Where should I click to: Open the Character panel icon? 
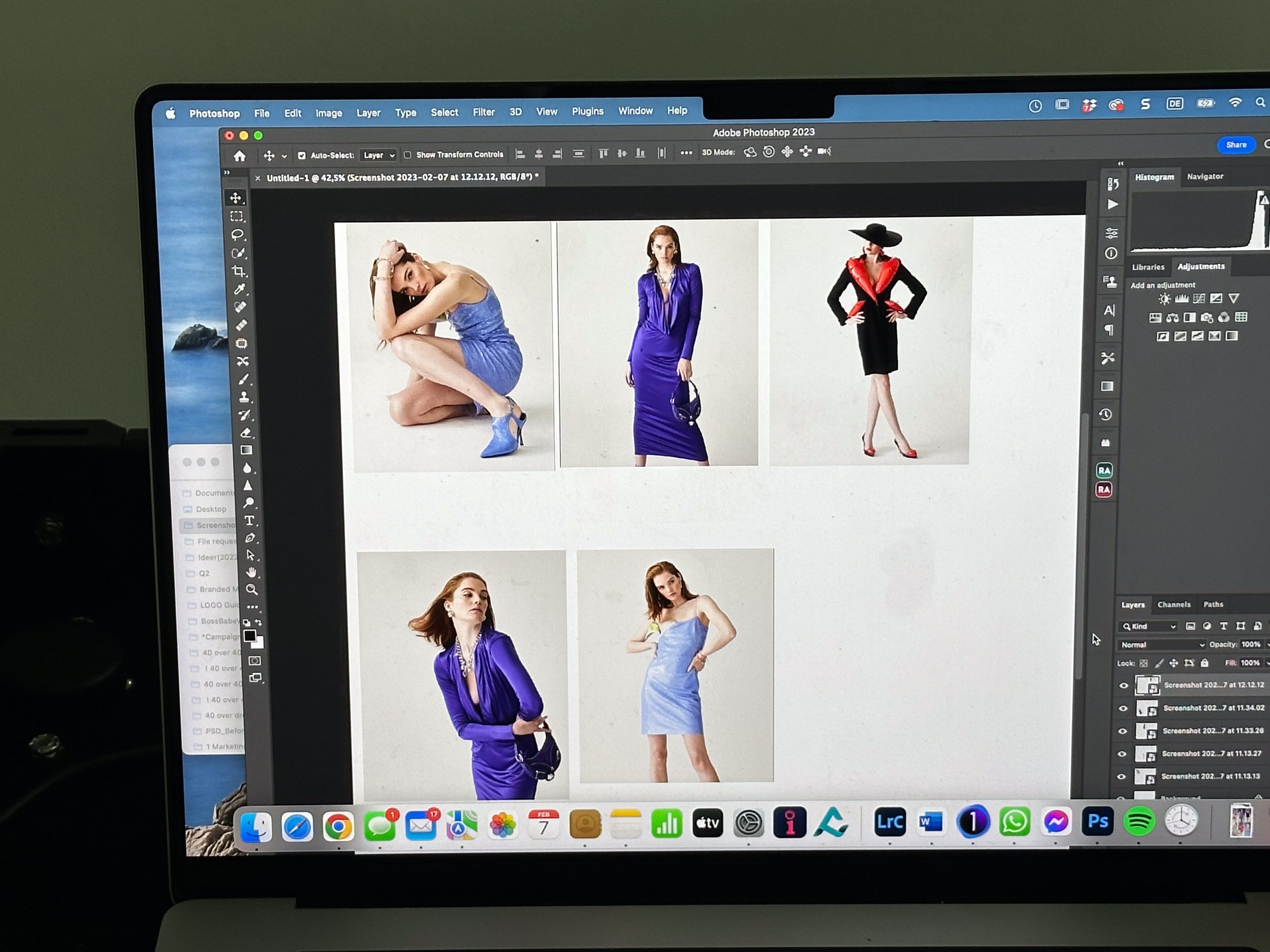[1109, 310]
